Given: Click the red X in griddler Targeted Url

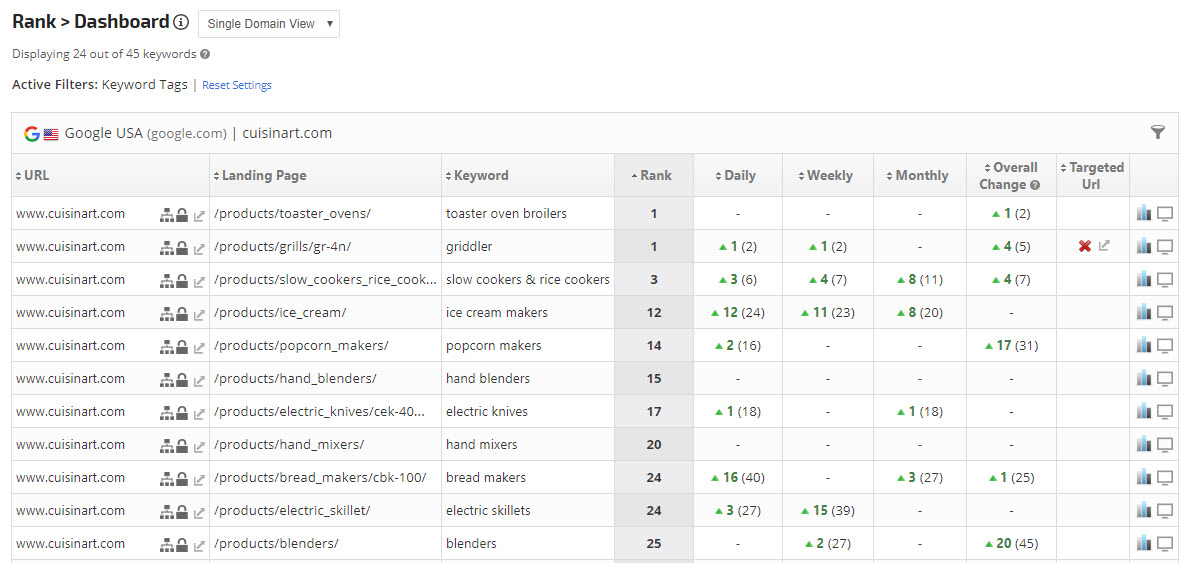Looking at the screenshot, I should (1084, 246).
